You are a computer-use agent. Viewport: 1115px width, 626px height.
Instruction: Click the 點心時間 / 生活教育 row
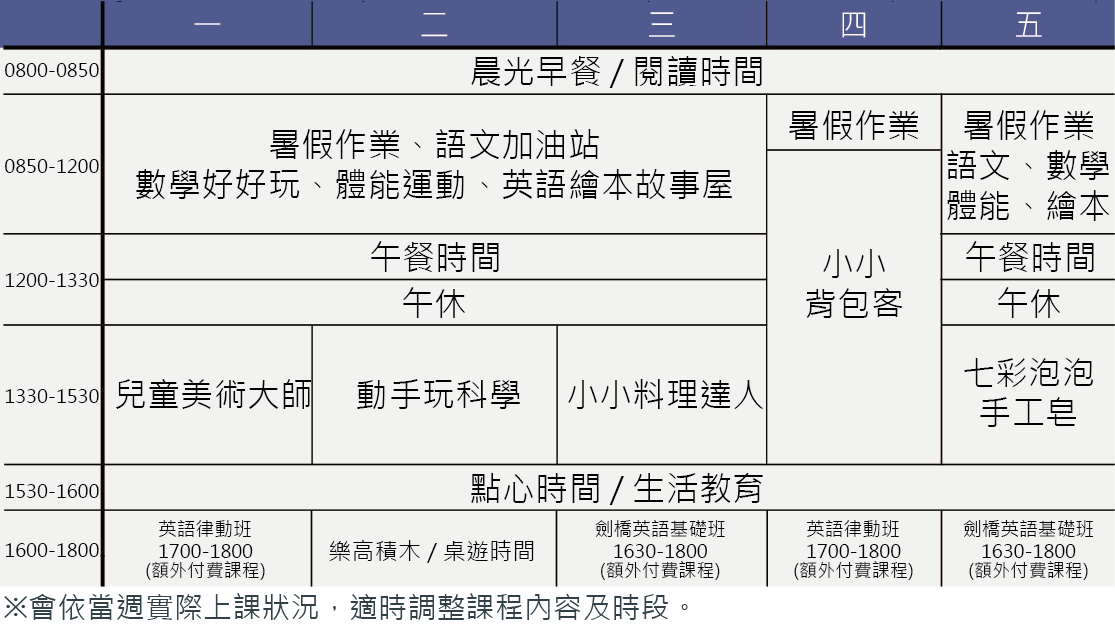[x=616, y=489]
